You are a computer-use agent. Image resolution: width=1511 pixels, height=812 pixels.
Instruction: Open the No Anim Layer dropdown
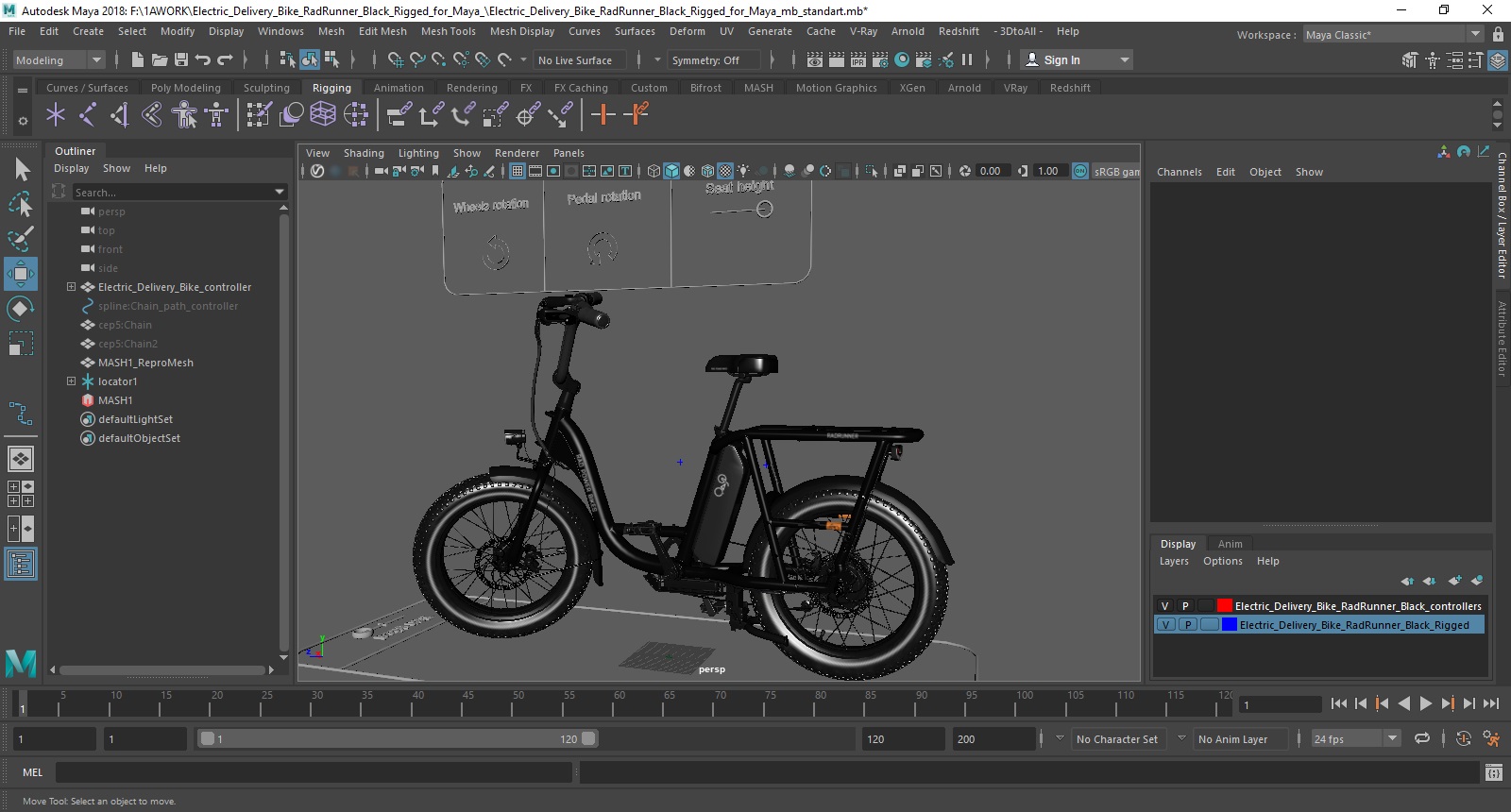coord(1240,739)
